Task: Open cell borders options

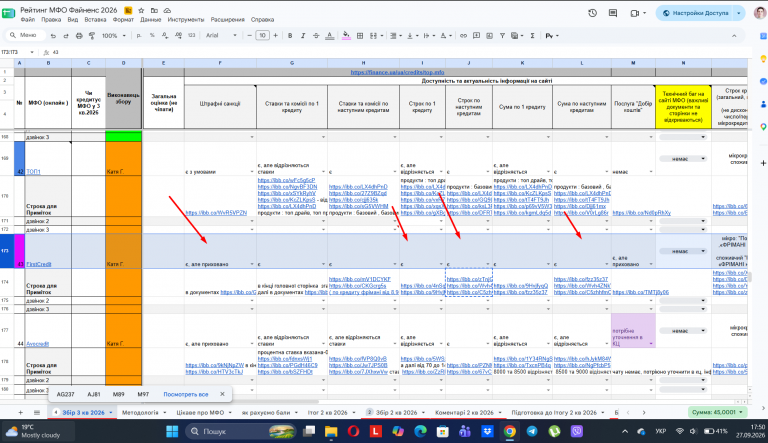Action: pos(360,36)
